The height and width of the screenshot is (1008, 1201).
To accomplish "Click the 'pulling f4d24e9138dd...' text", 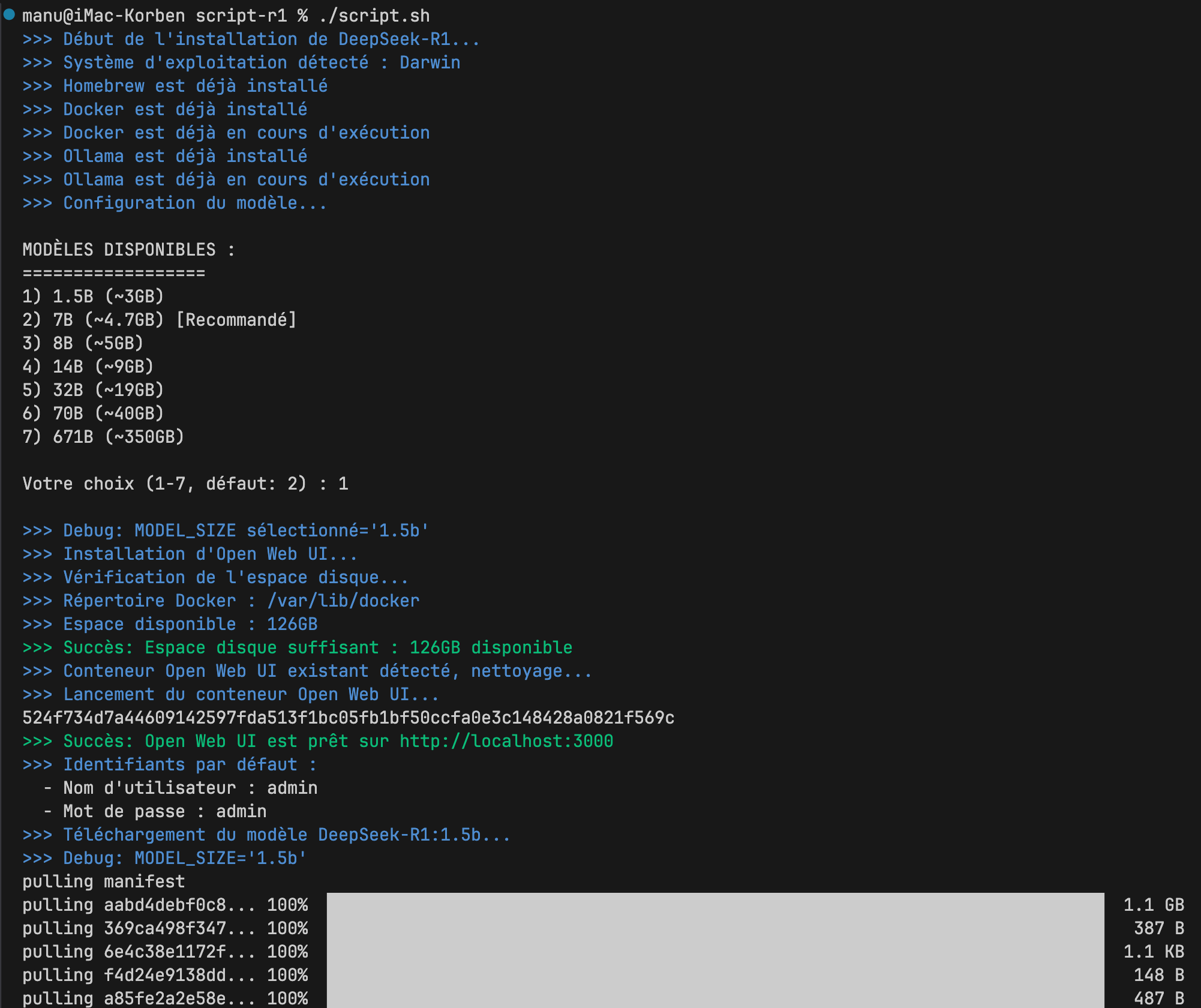I will 139,975.
